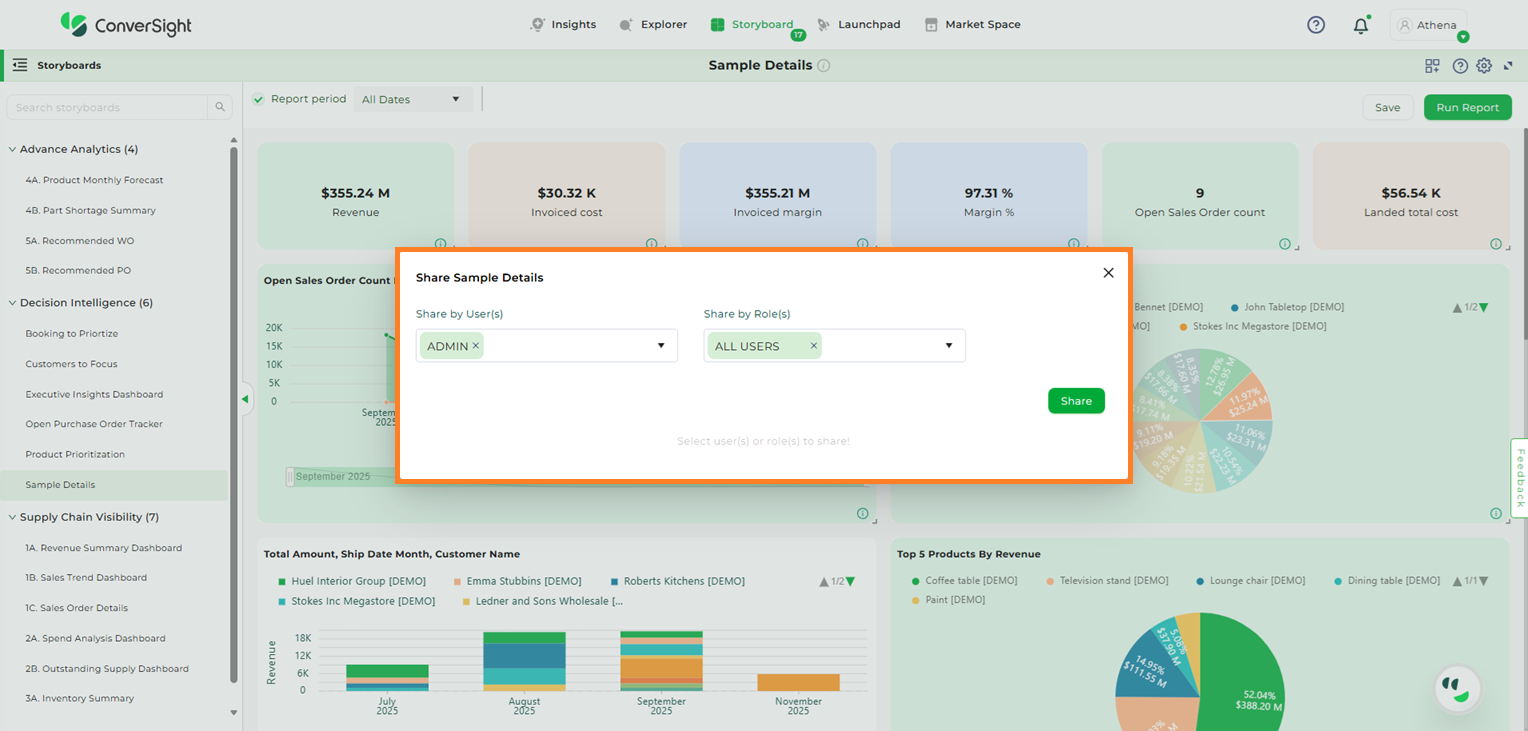Open the Share by Role(s) dropdown

pyautogui.click(x=949, y=346)
